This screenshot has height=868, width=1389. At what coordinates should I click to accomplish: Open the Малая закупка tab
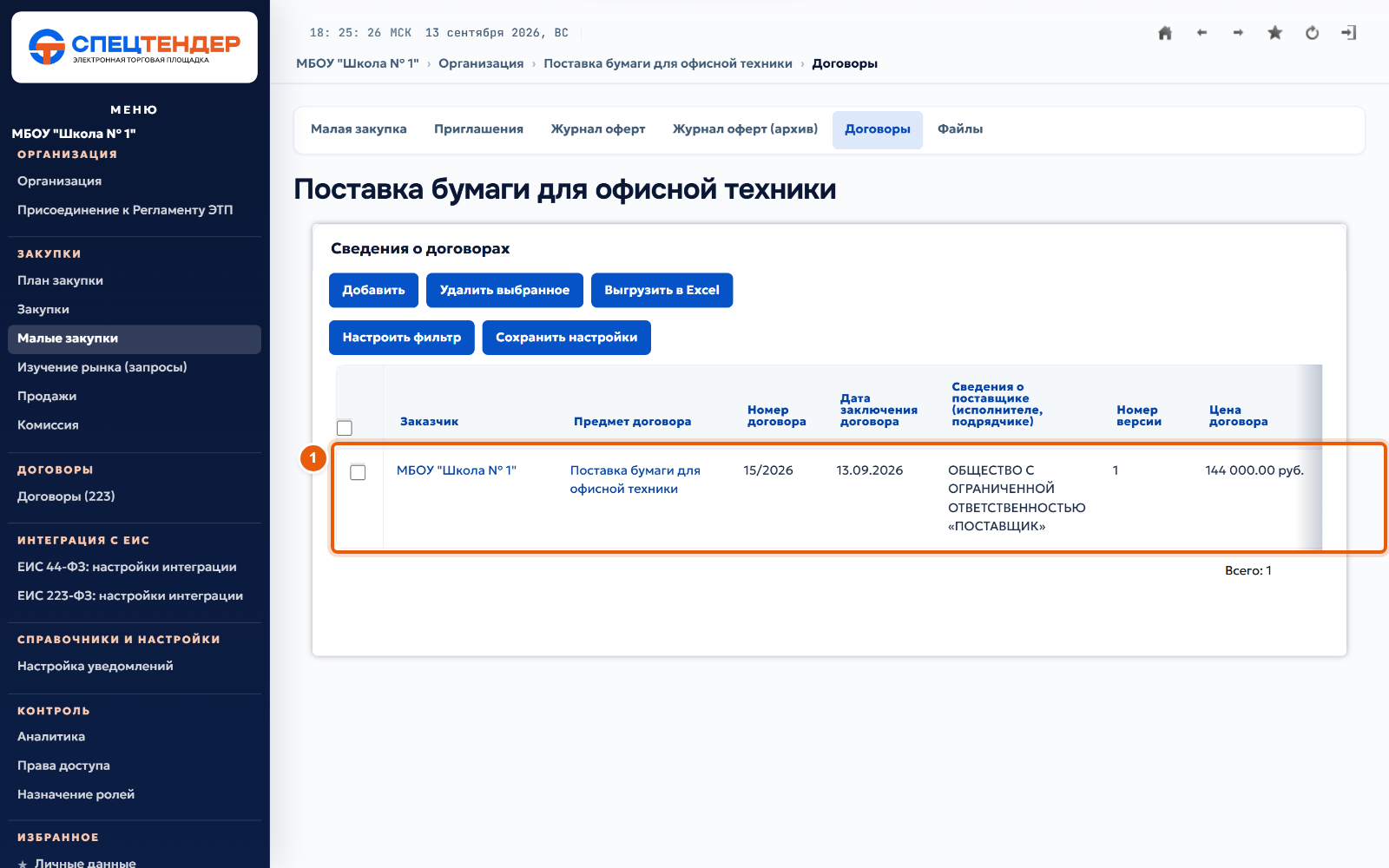(359, 129)
